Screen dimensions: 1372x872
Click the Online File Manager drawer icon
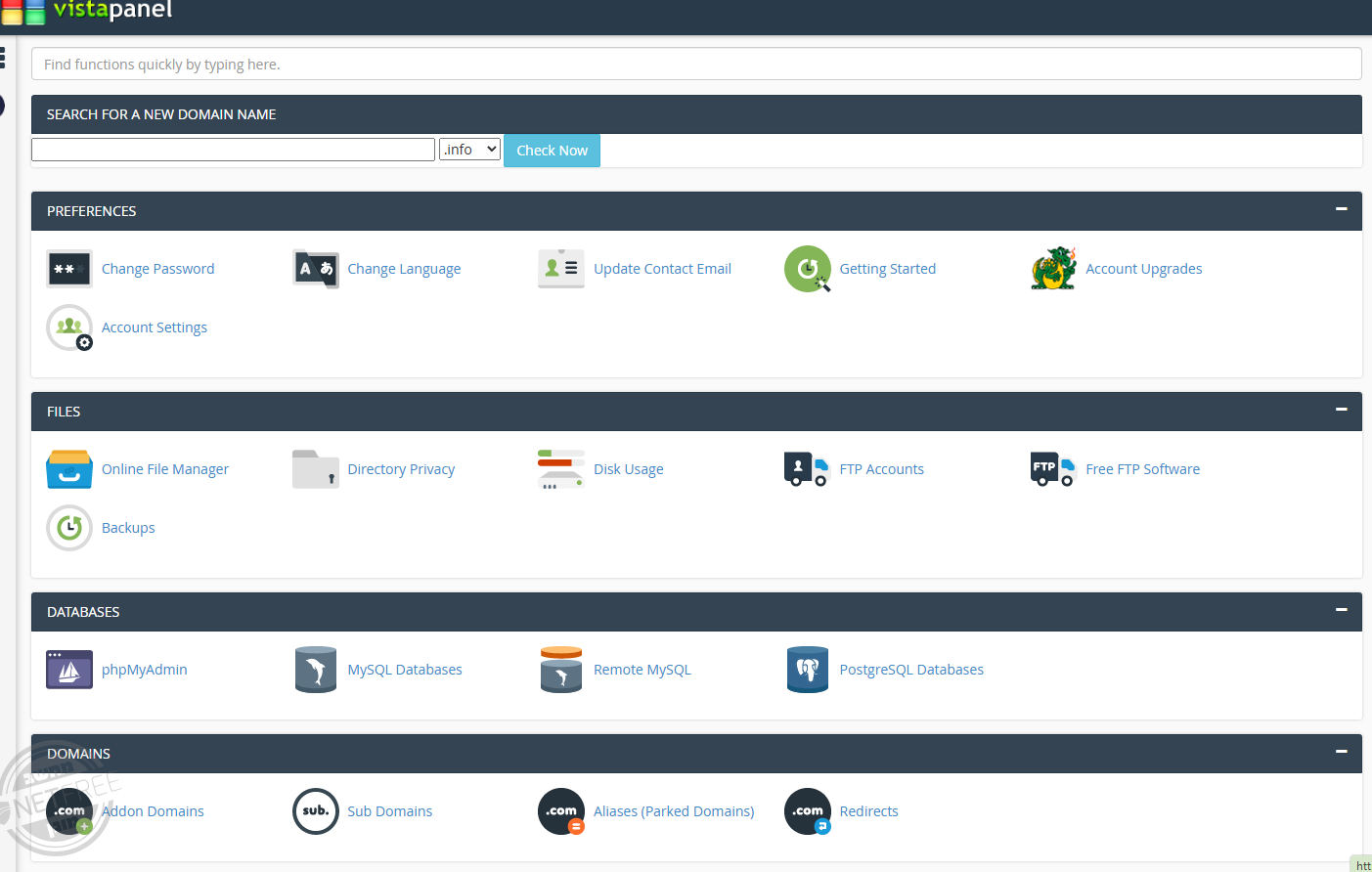point(68,469)
